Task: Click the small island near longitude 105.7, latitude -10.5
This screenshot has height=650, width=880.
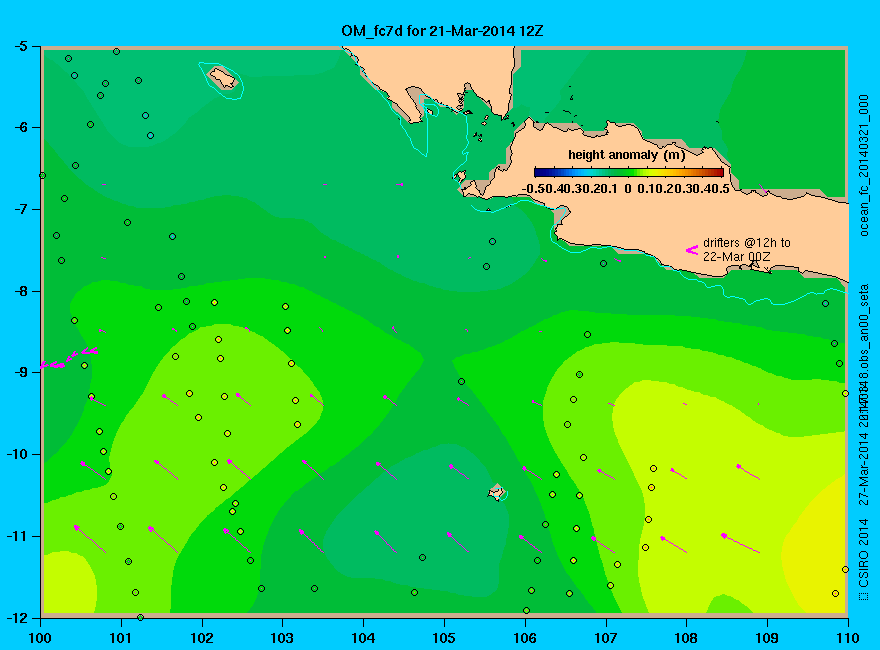Action: click(x=496, y=492)
